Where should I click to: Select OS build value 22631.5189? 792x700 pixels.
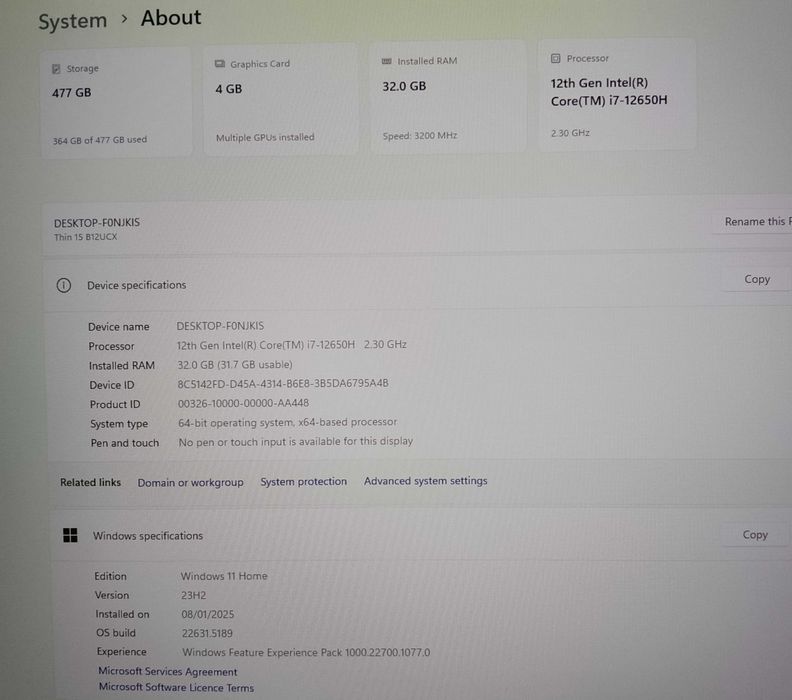(207, 633)
